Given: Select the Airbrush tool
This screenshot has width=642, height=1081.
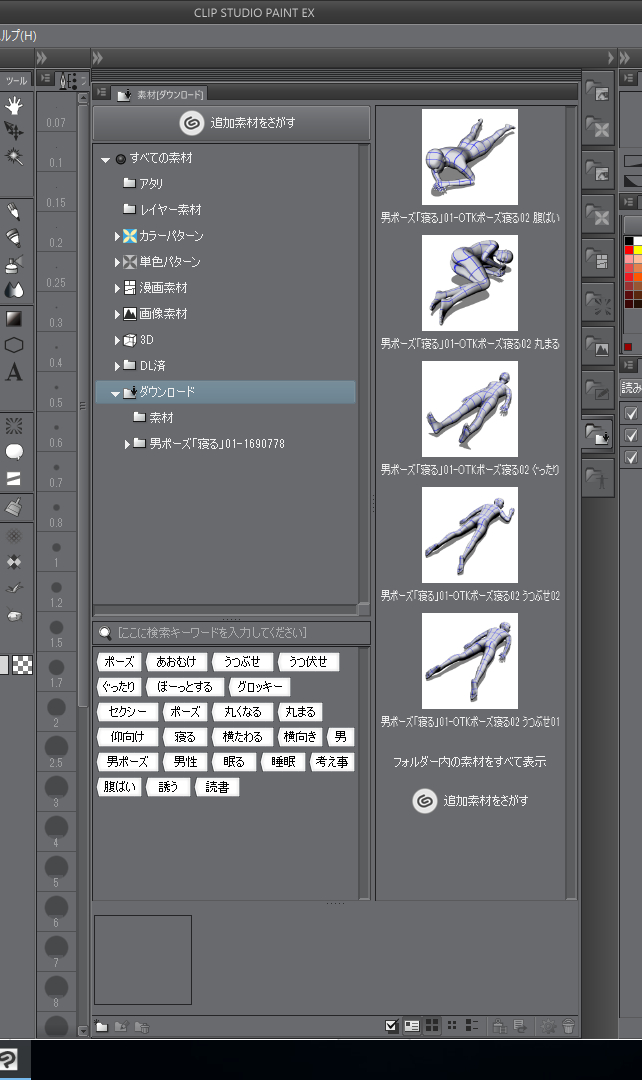Looking at the screenshot, I should (x=14, y=263).
